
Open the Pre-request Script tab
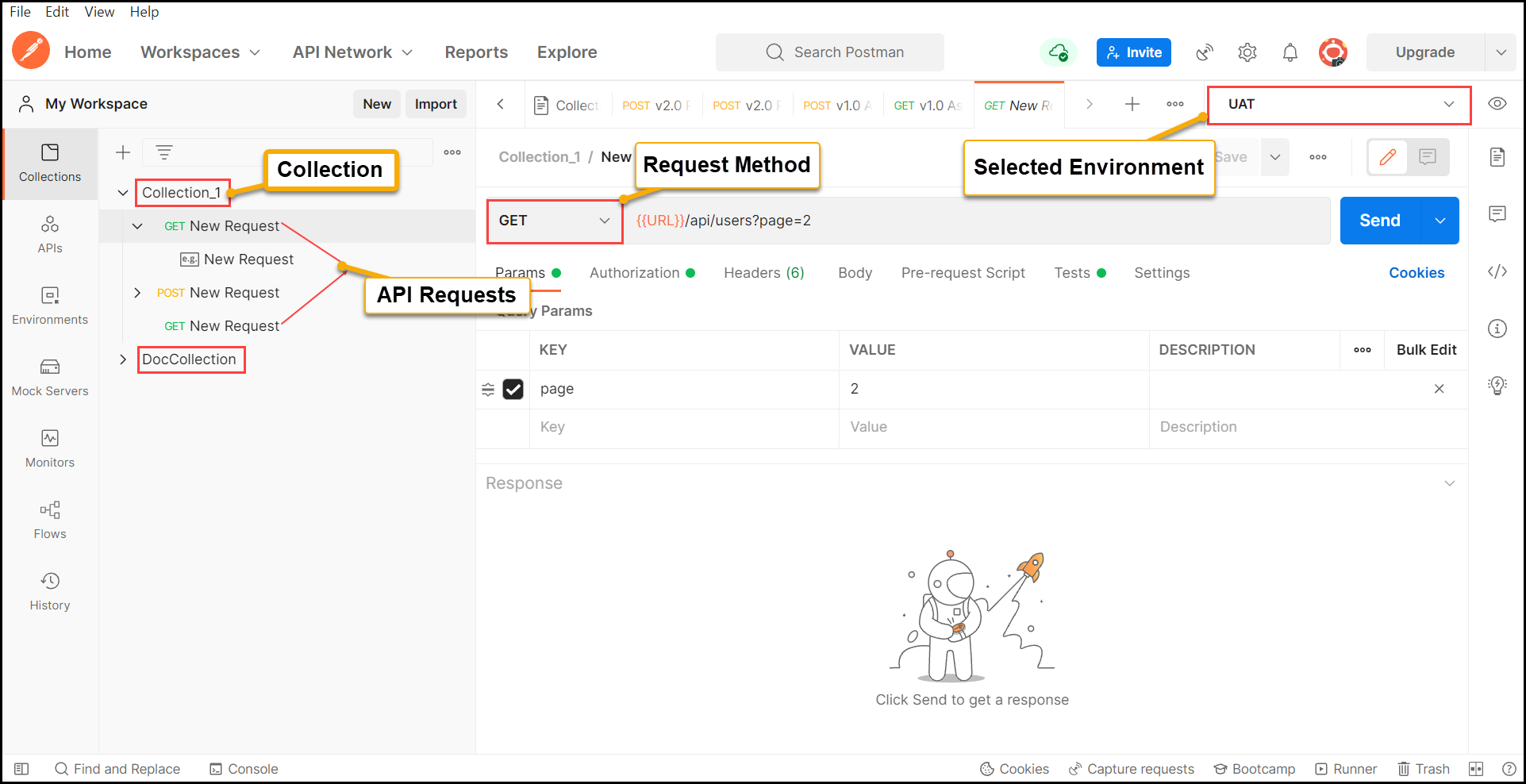[963, 273]
